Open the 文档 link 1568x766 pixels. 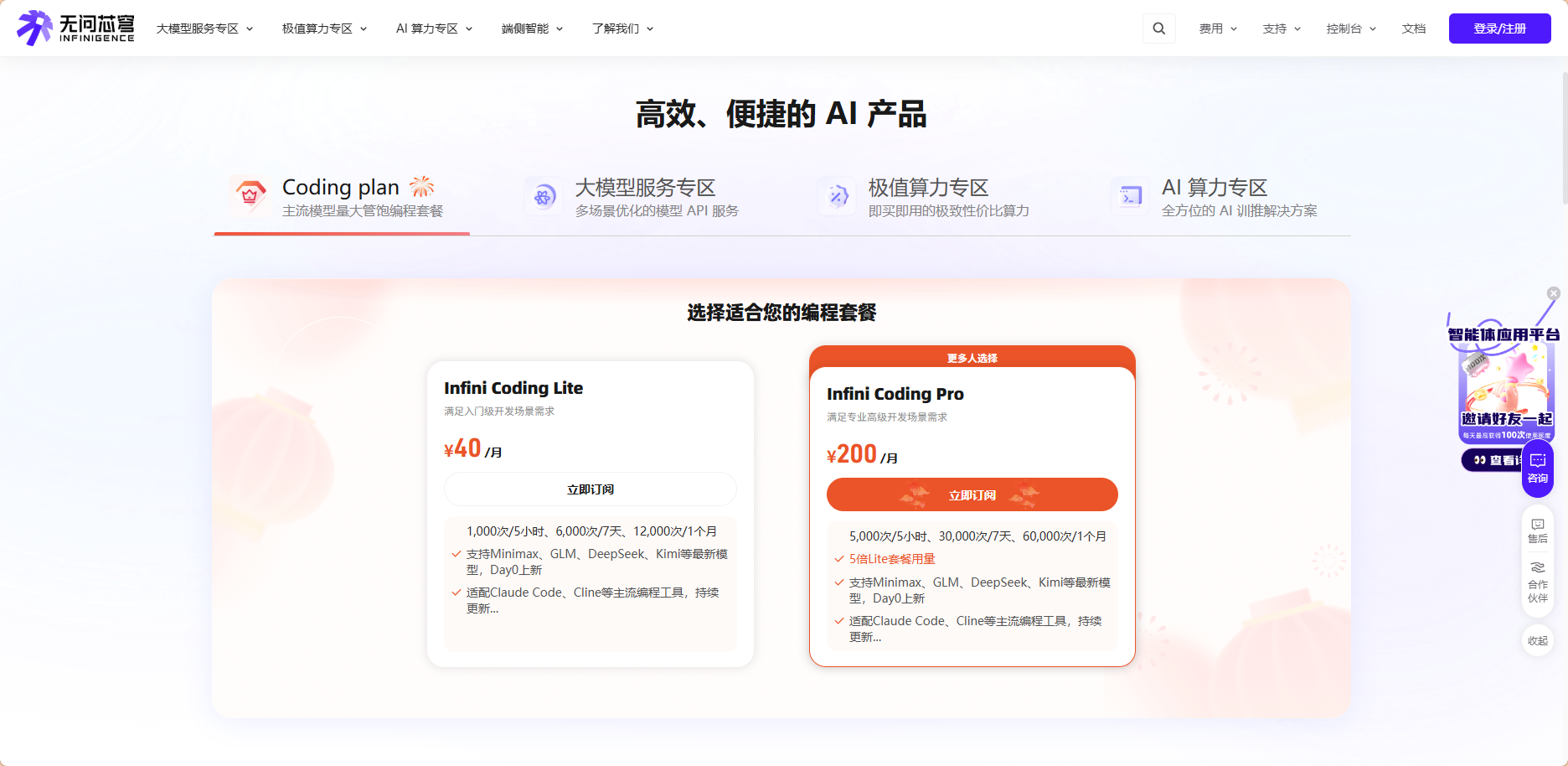pyautogui.click(x=1414, y=28)
